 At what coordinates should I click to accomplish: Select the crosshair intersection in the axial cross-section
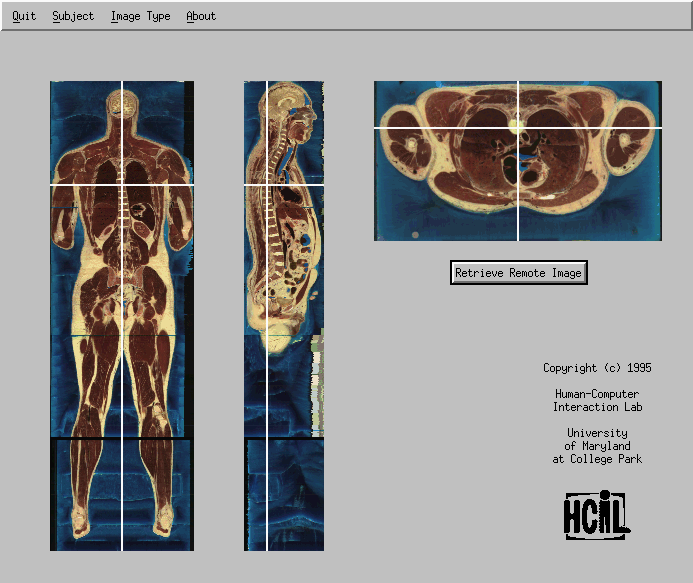[x=517, y=128]
